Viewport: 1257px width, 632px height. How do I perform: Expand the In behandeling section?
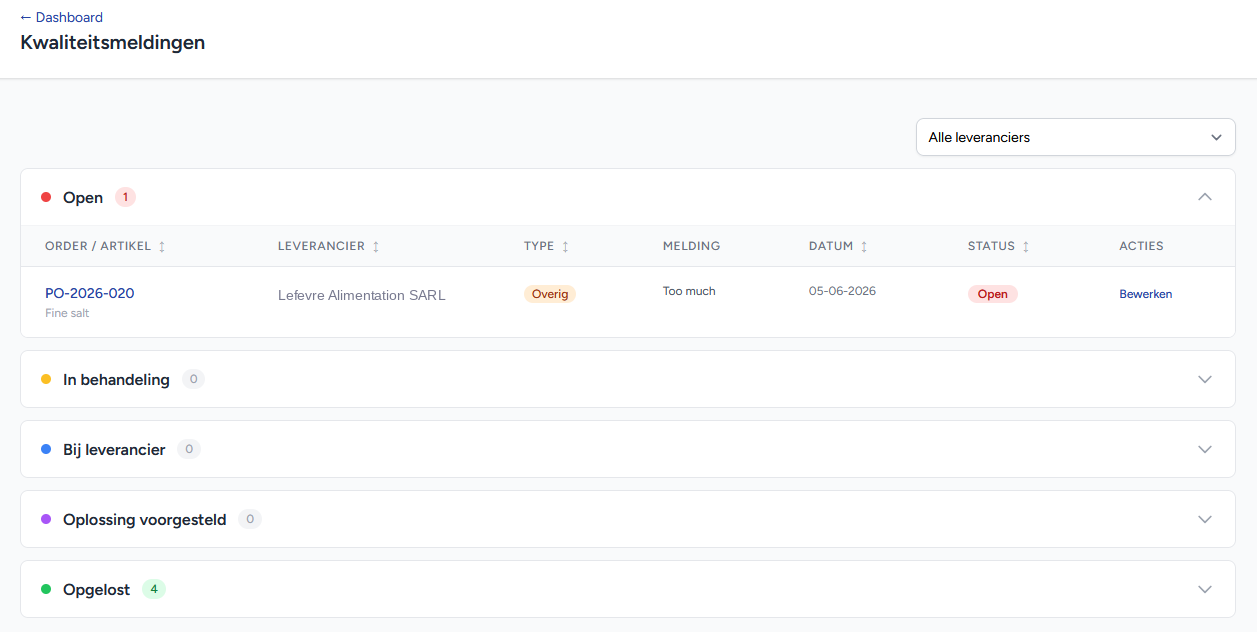point(628,379)
